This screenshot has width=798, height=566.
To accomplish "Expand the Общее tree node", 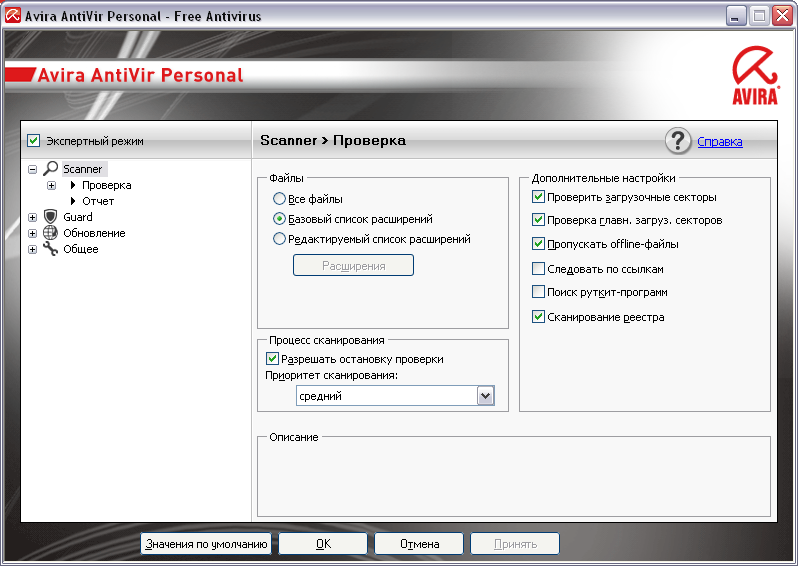I will coord(33,249).
